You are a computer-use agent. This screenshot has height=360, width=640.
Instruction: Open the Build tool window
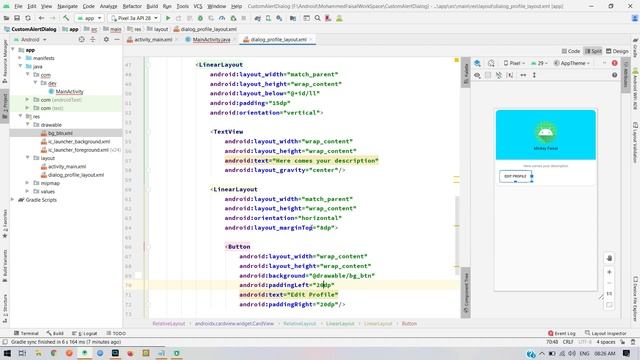pos(55,333)
